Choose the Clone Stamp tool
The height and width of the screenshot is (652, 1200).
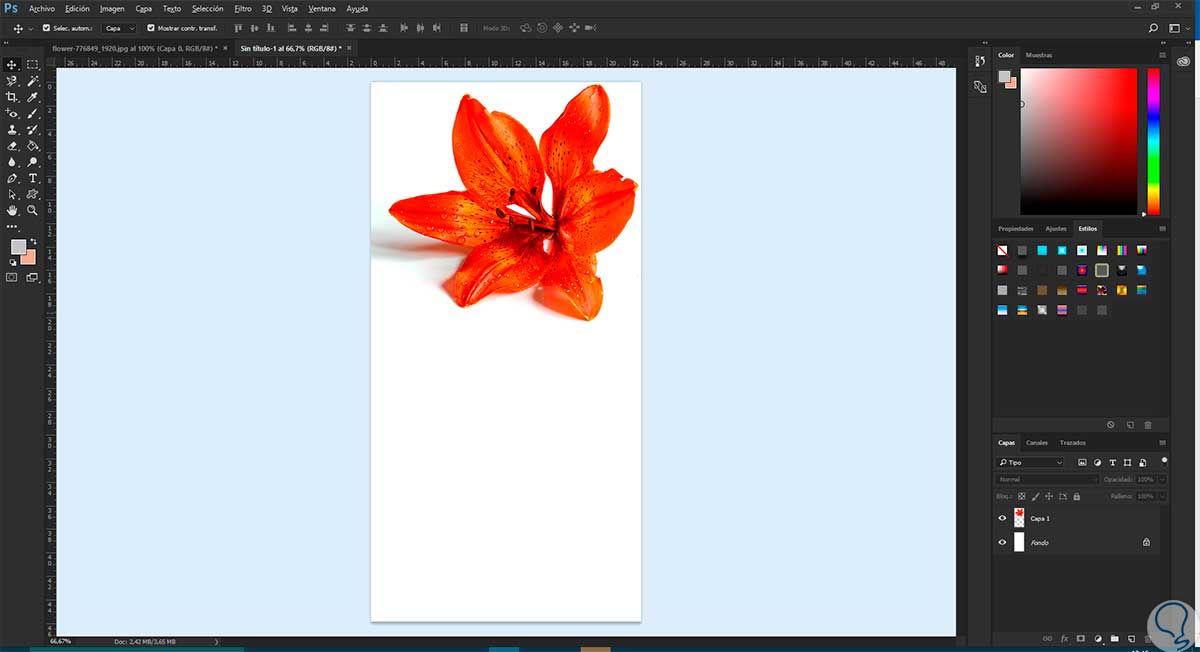point(12,130)
